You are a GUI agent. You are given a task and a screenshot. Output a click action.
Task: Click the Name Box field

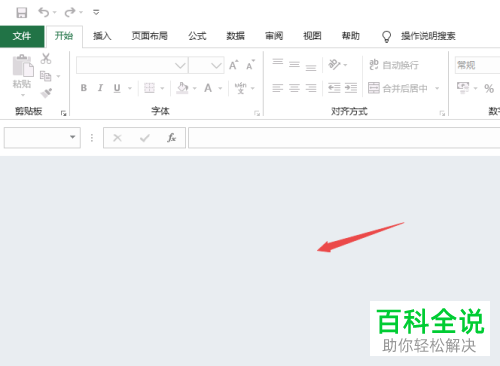[x=42, y=138]
